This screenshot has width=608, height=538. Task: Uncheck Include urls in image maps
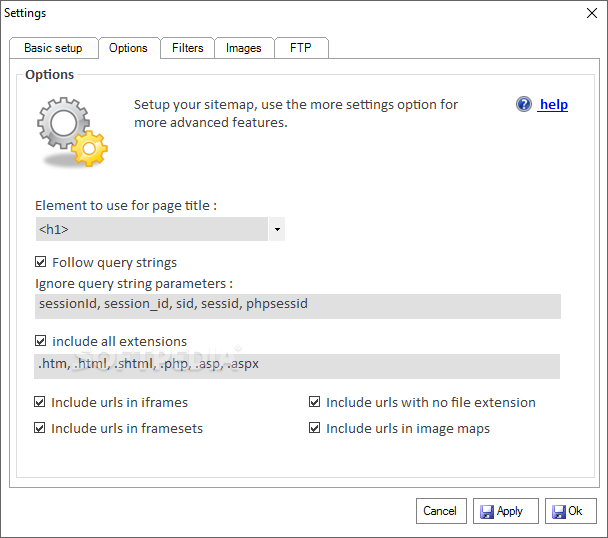click(x=315, y=428)
